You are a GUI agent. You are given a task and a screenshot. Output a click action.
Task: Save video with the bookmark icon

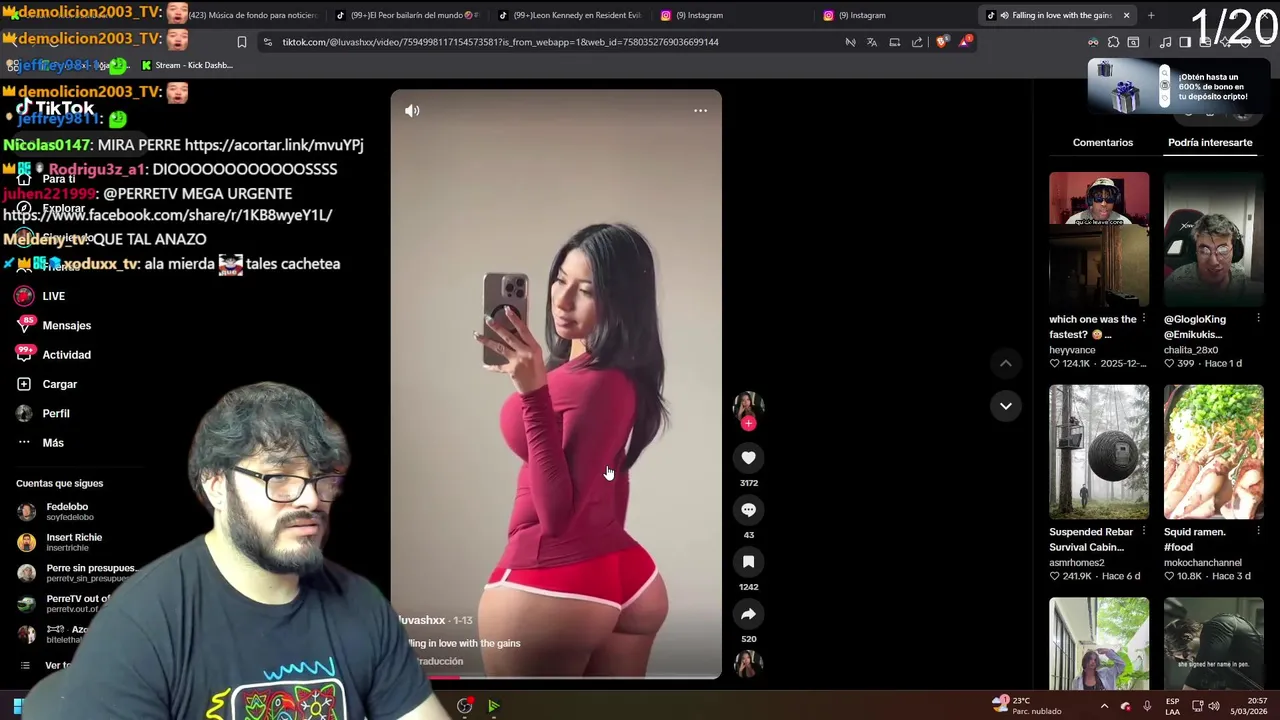tap(748, 562)
